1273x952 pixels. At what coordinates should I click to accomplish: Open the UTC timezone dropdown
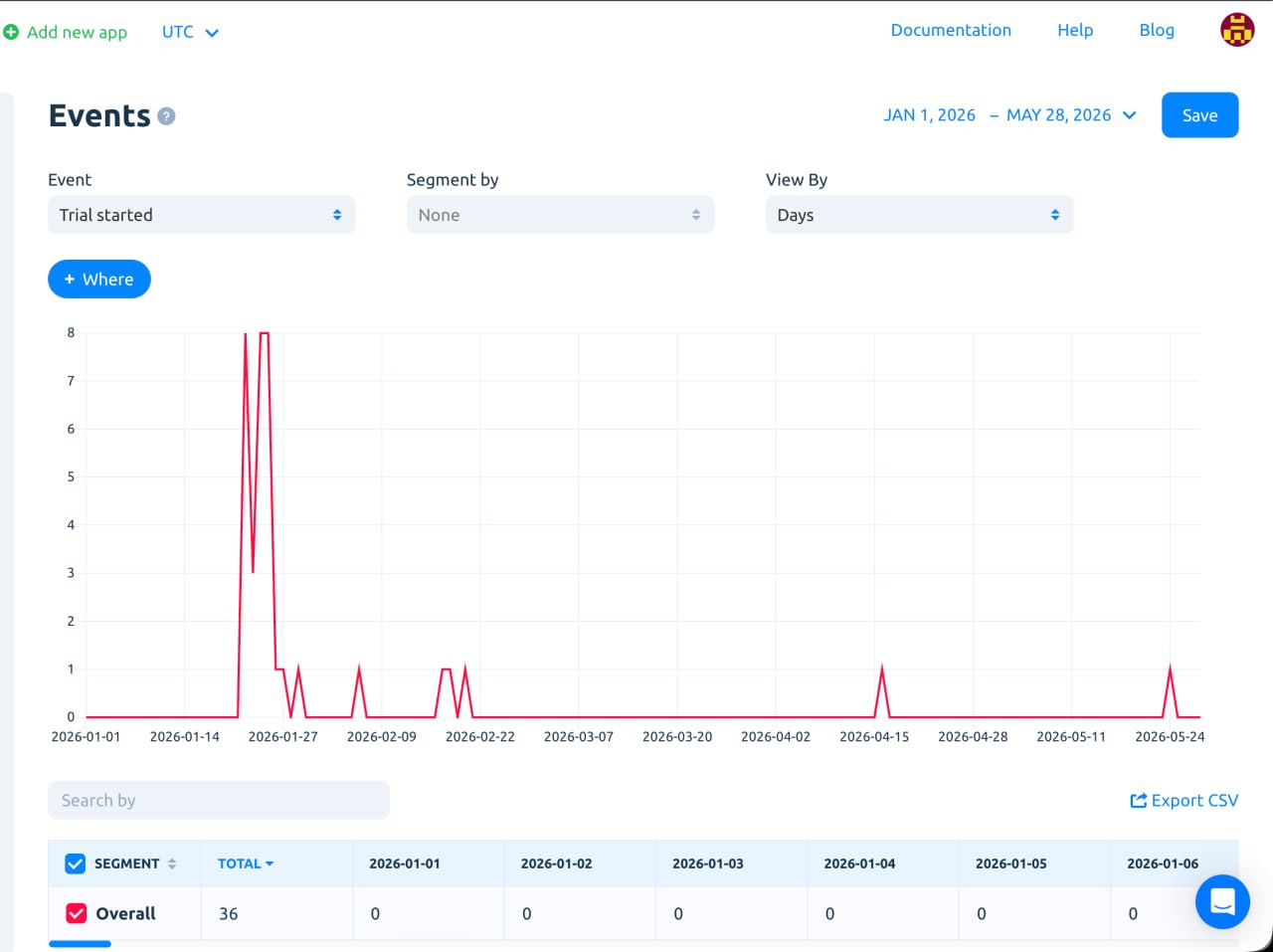click(190, 32)
